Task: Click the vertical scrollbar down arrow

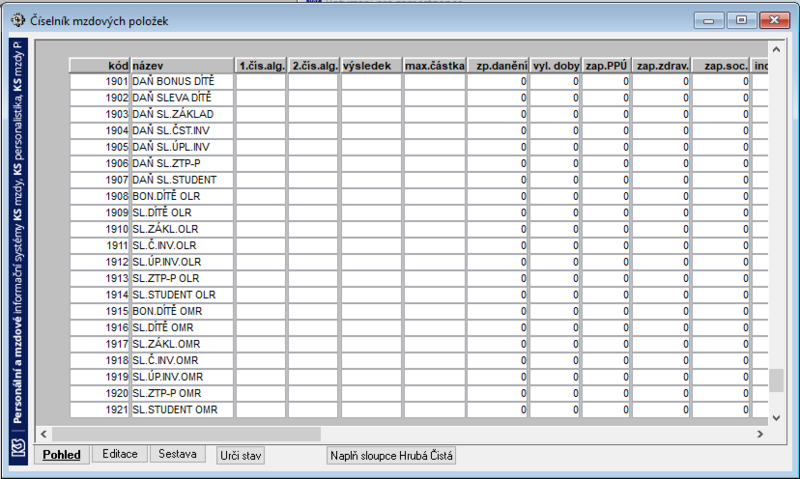Action: tap(777, 418)
